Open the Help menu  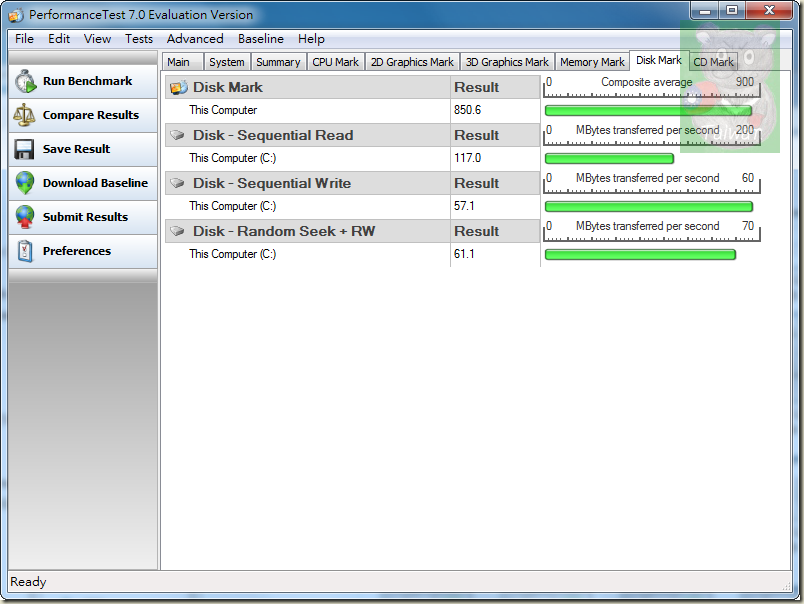click(x=311, y=39)
